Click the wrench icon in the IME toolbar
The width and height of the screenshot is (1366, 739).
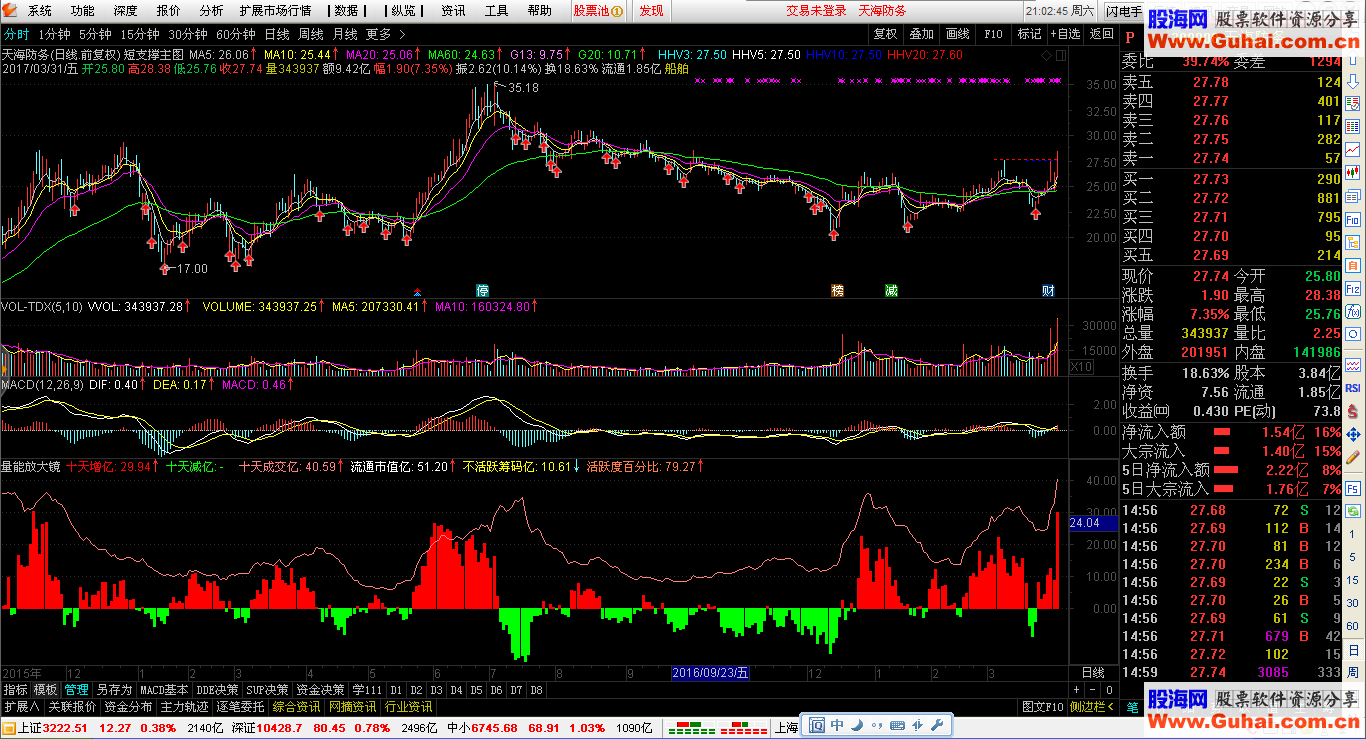tap(937, 725)
